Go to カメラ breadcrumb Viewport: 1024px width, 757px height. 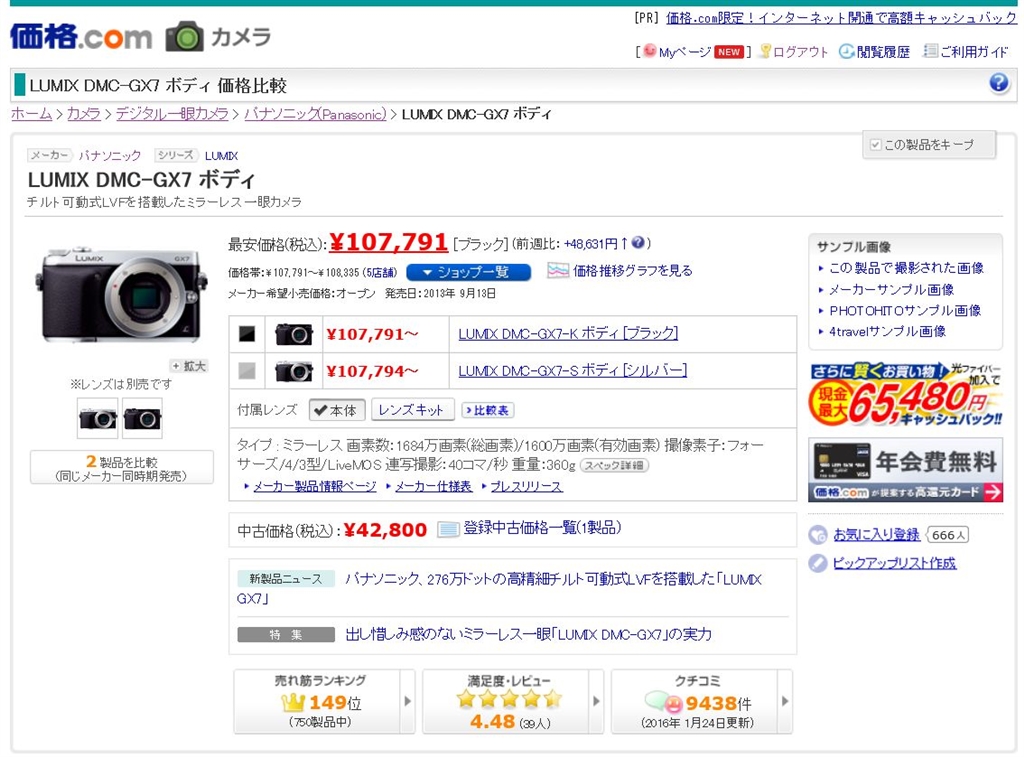point(84,114)
